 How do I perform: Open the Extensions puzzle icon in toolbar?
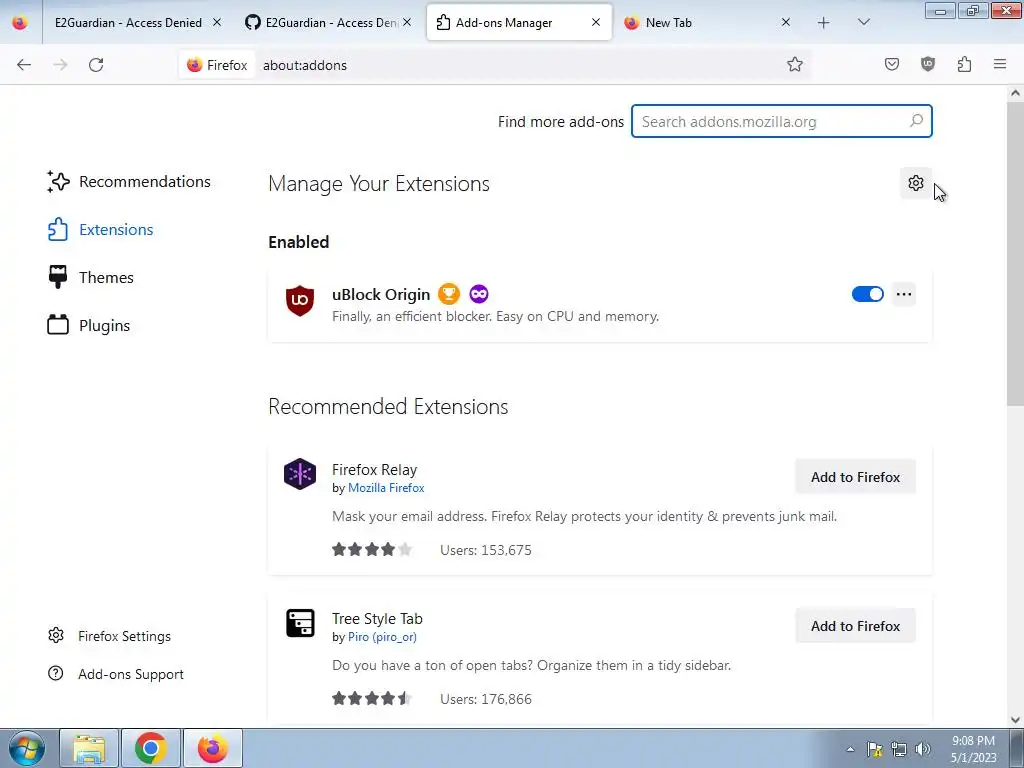click(964, 65)
